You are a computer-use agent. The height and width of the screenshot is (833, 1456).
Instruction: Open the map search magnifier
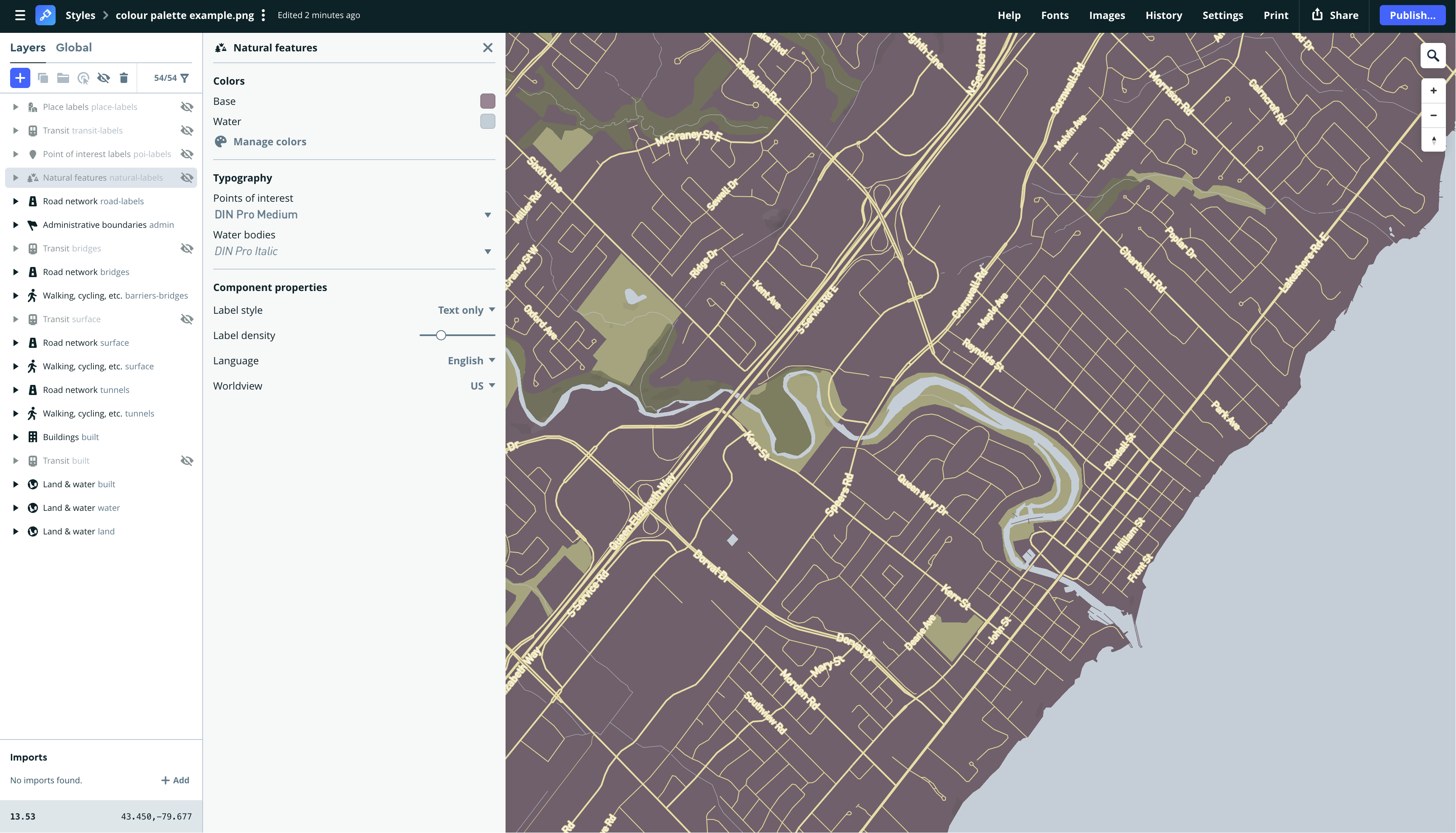(1432, 56)
